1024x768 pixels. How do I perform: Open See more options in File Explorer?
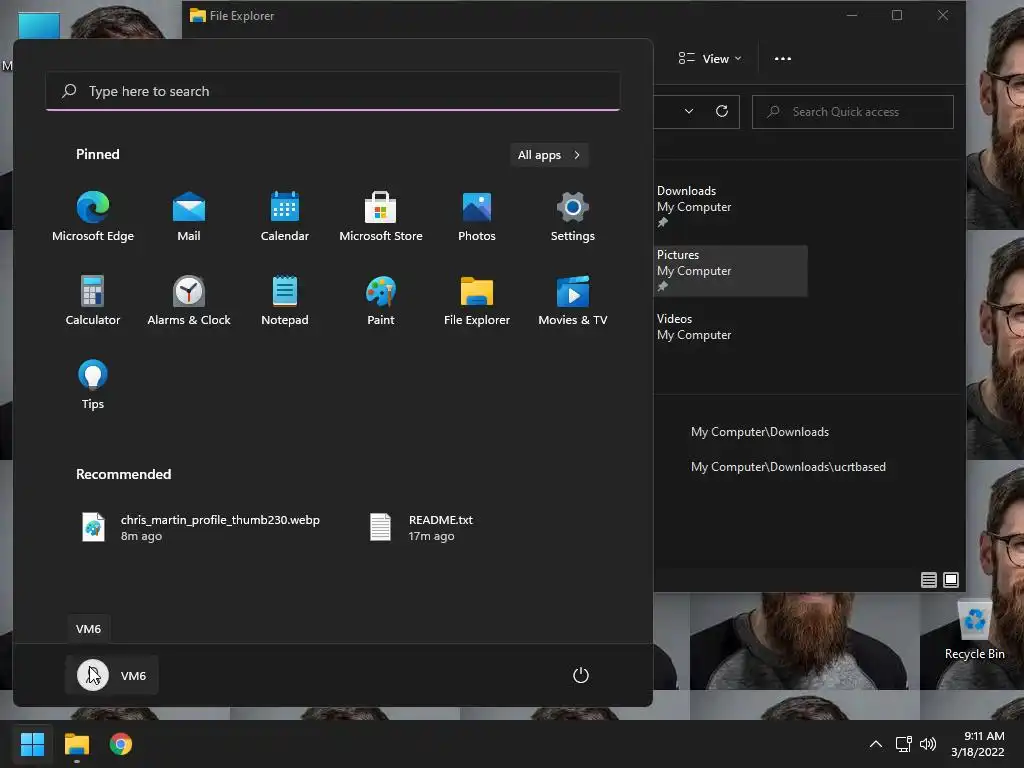coord(782,59)
